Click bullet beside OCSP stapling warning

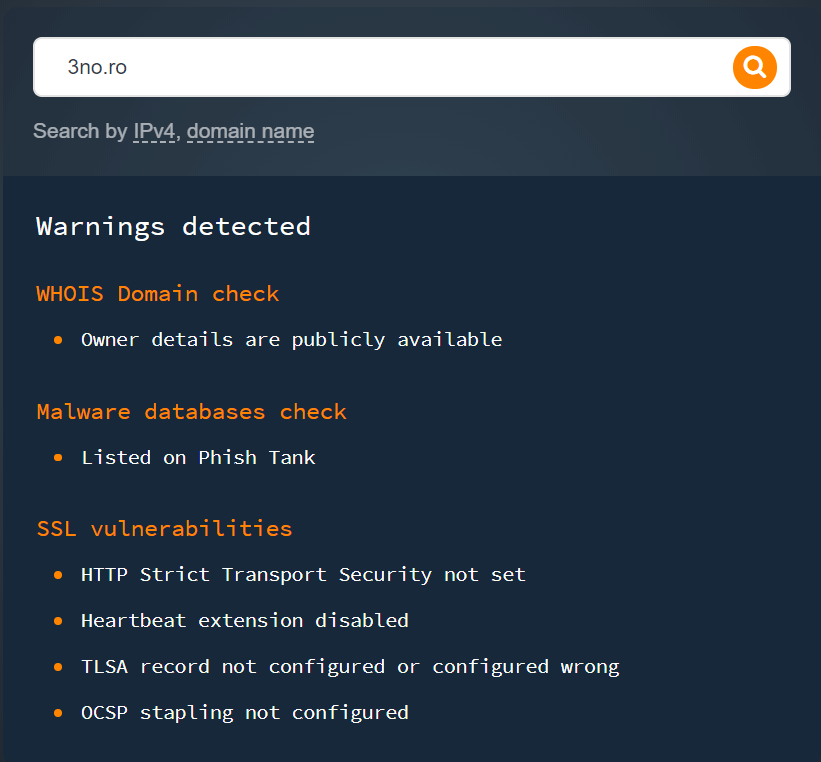[58, 713]
